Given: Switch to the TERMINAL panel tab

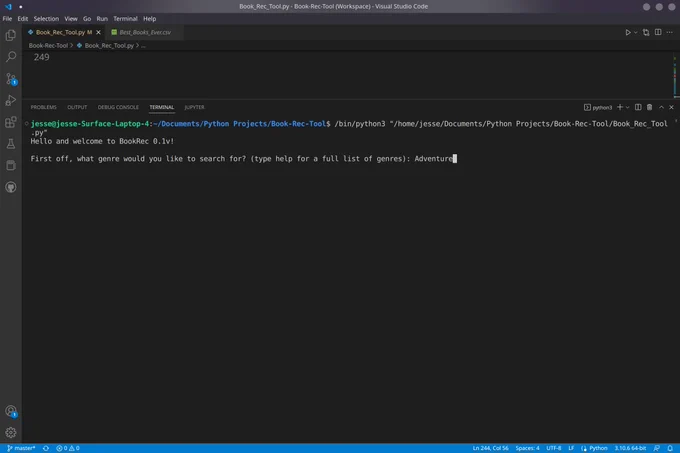Looking at the screenshot, I should tap(162, 108).
